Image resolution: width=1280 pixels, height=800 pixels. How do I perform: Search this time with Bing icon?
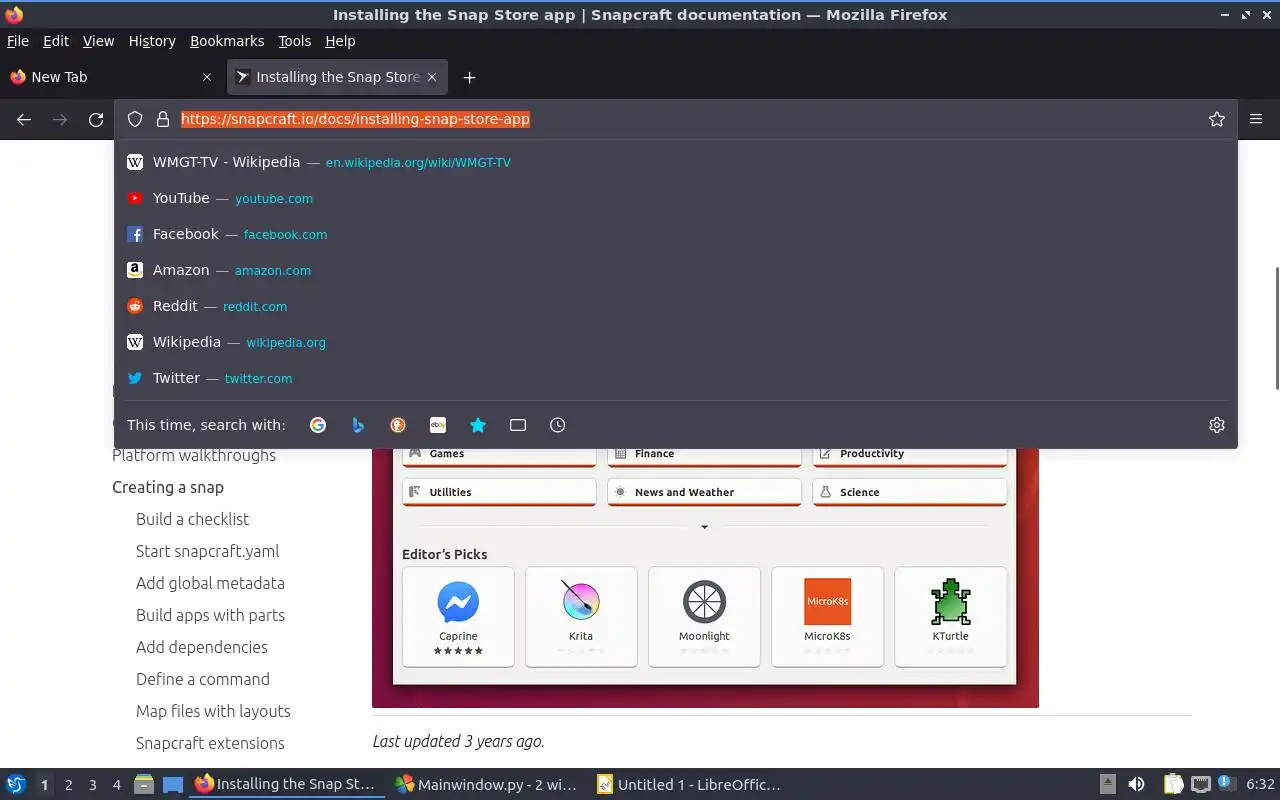(358, 425)
